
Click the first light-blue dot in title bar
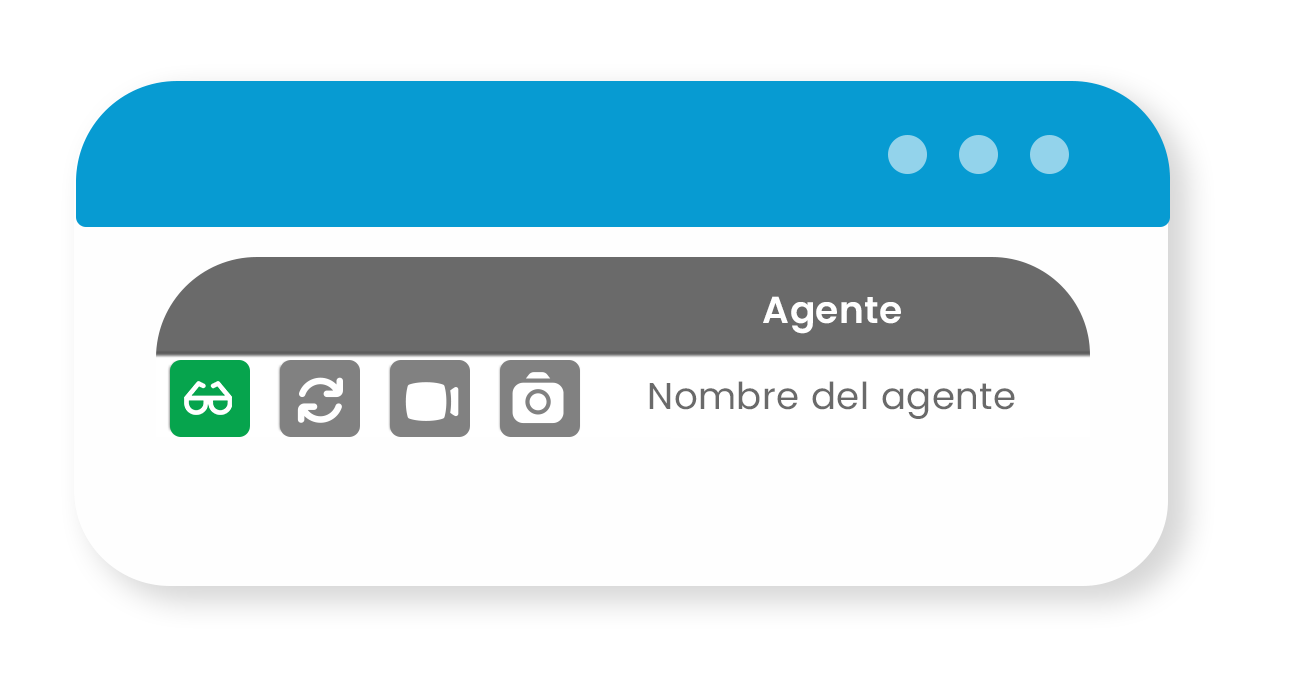[907, 154]
